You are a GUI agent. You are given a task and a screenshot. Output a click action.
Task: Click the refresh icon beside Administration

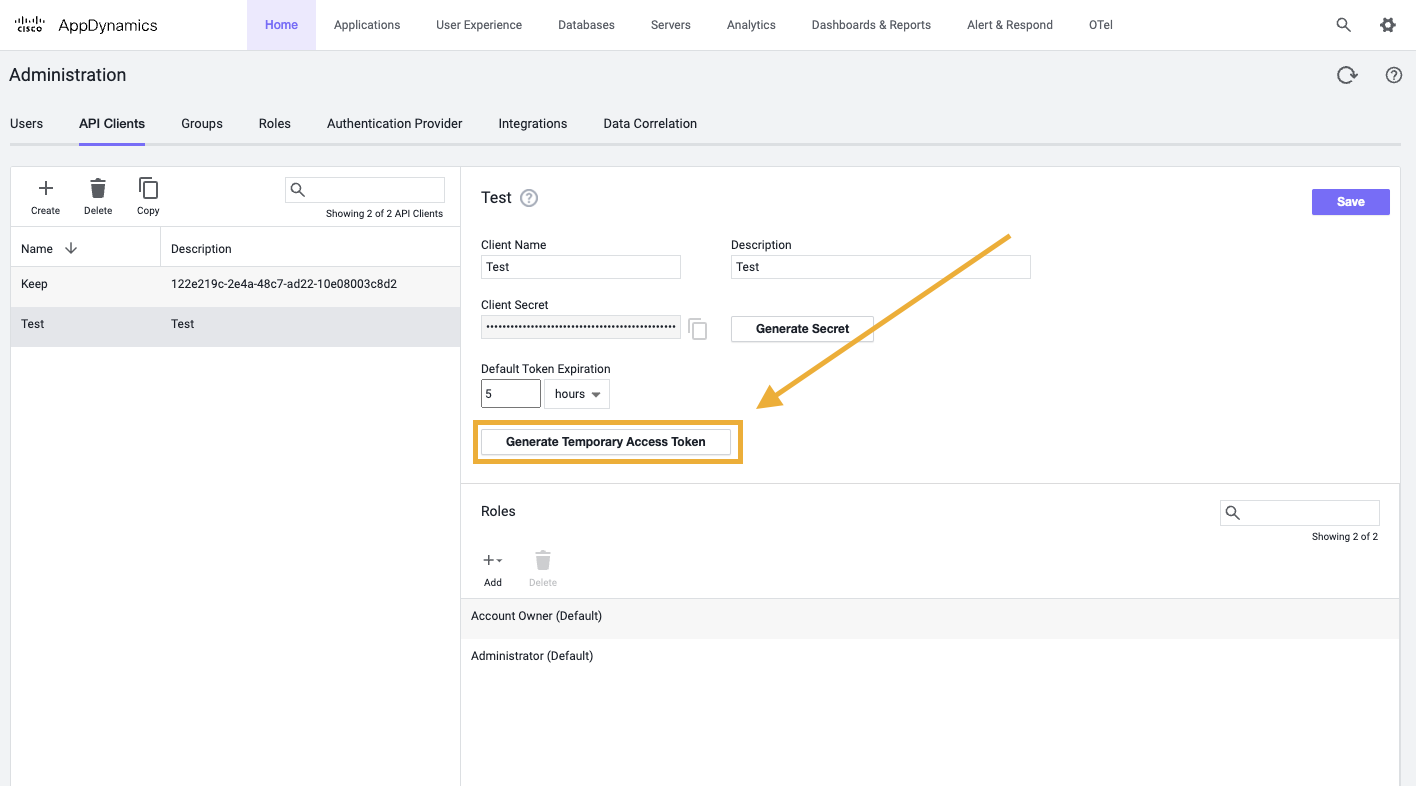pyautogui.click(x=1348, y=75)
